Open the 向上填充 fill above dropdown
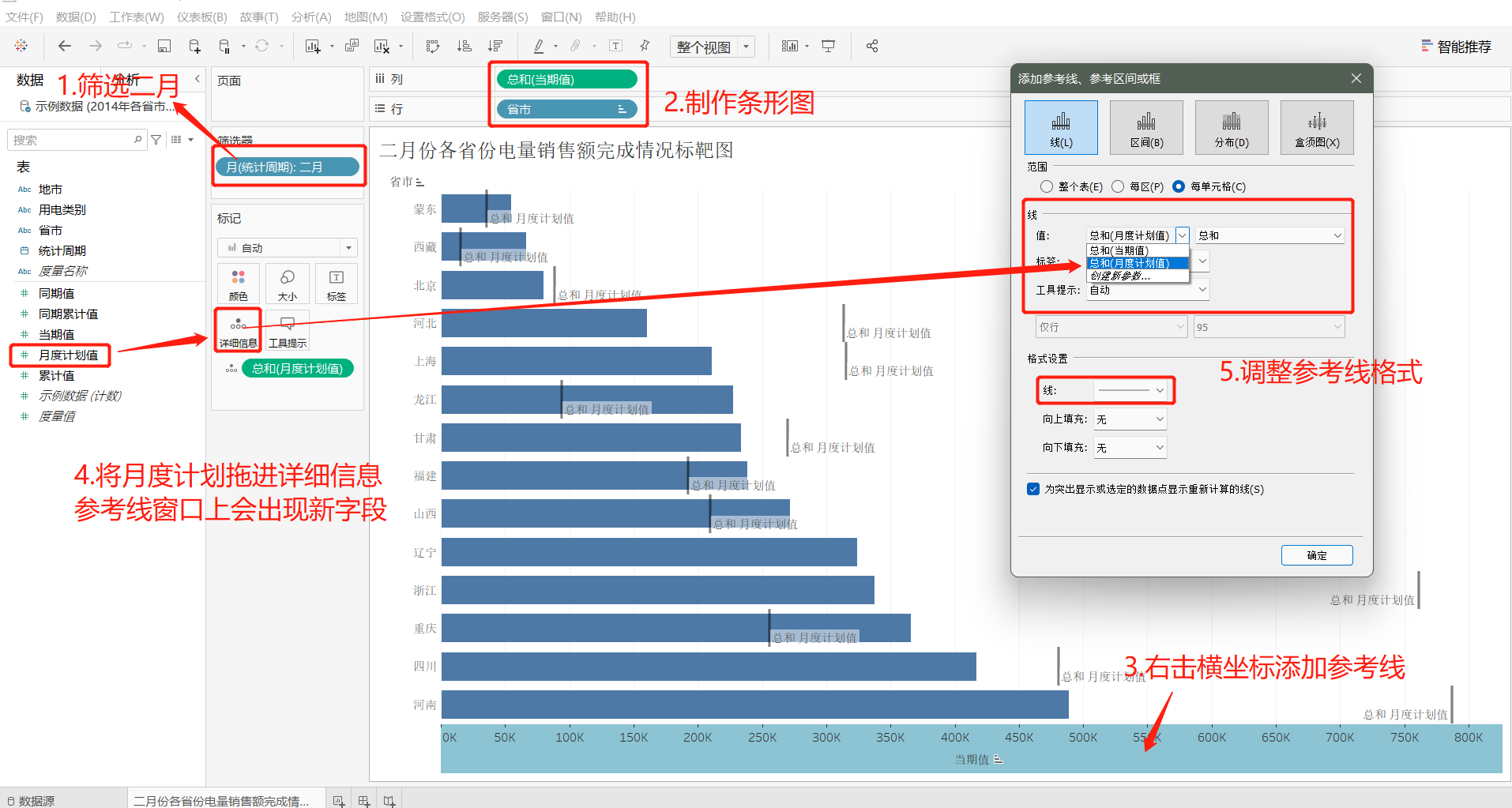This screenshot has height=808, width=1512. tap(1130, 419)
